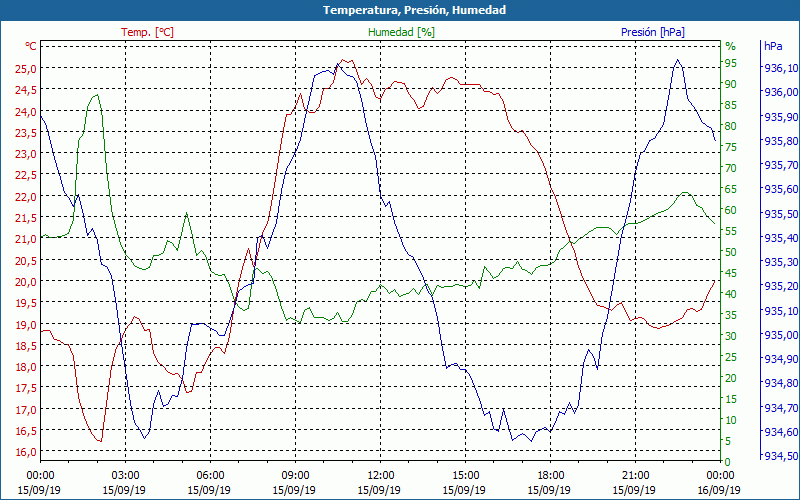Click the "16/09/19" date label
Image resolution: width=800 pixels, height=500 pixels.
(x=719, y=490)
